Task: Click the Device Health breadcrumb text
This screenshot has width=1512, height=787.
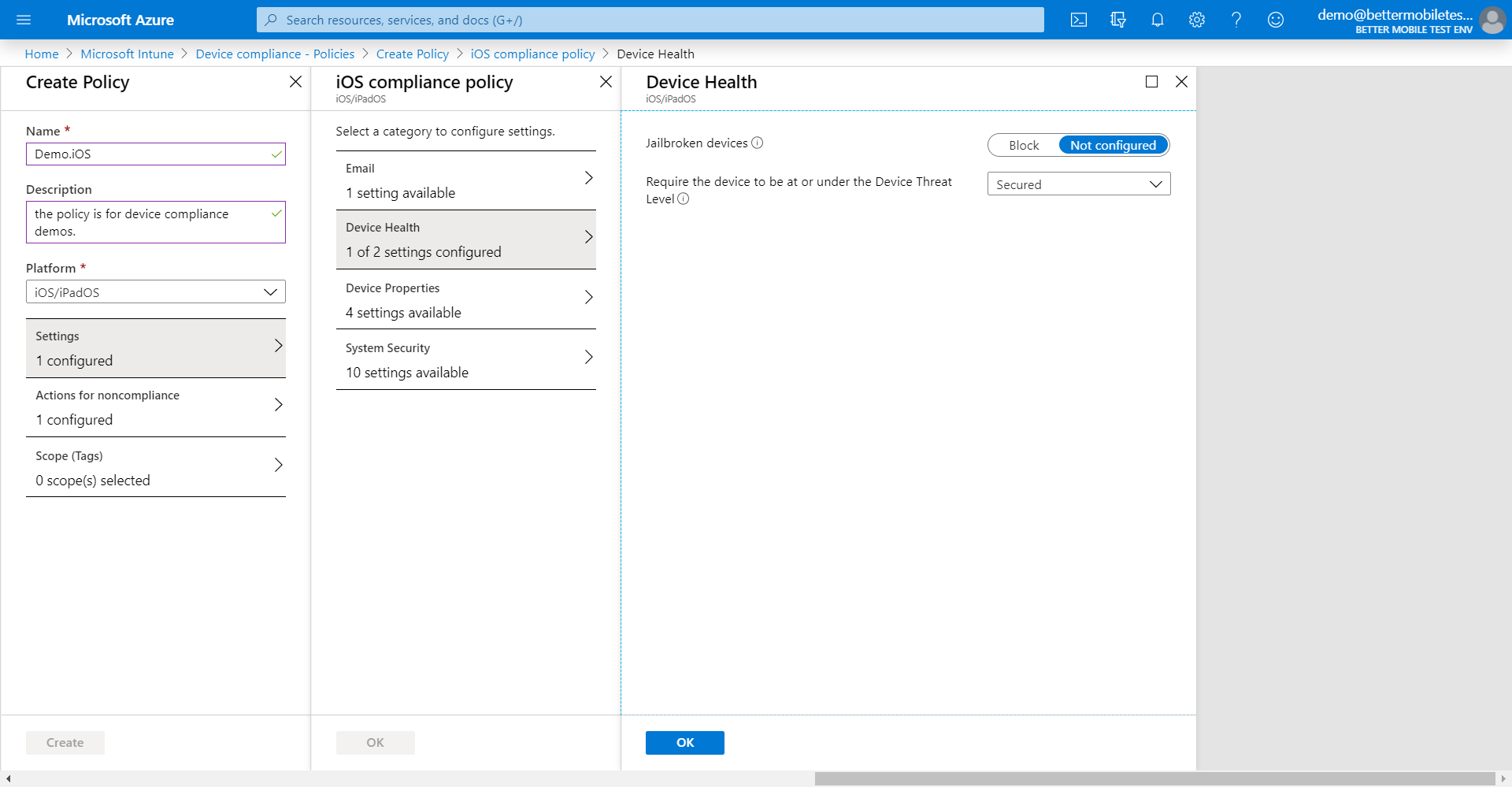Action: coord(655,54)
